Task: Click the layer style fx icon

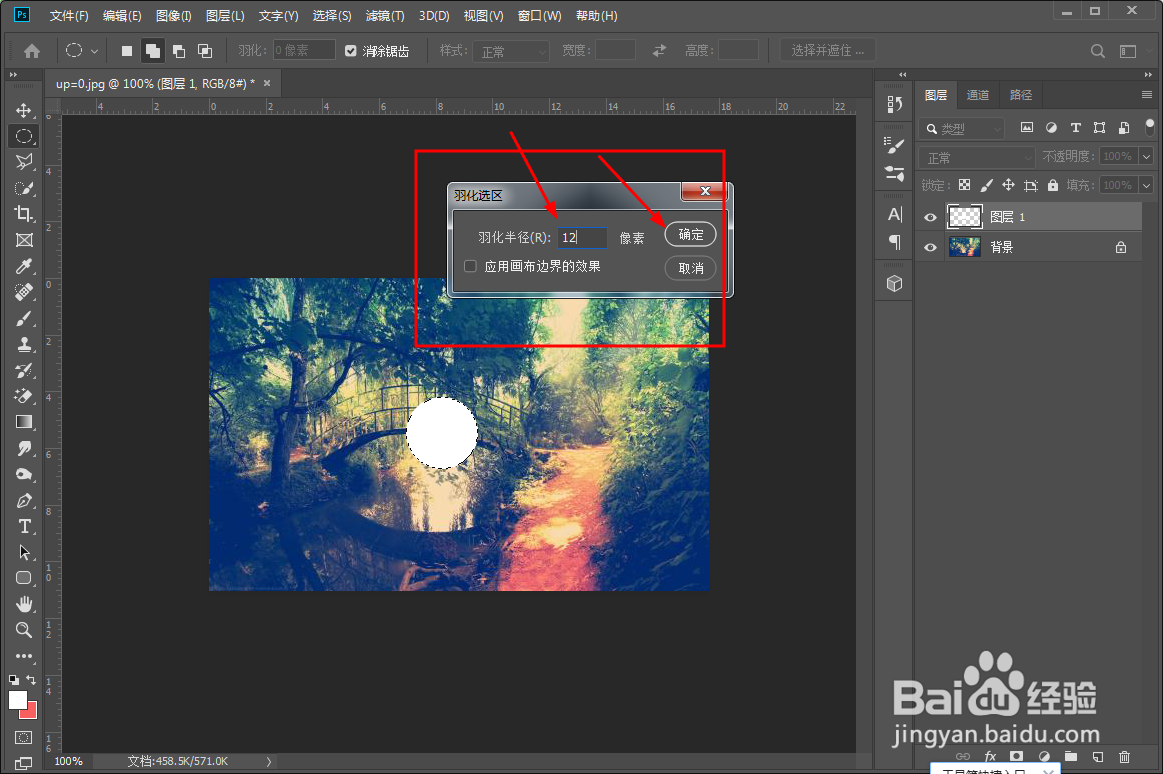Action: (x=990, y=757)
